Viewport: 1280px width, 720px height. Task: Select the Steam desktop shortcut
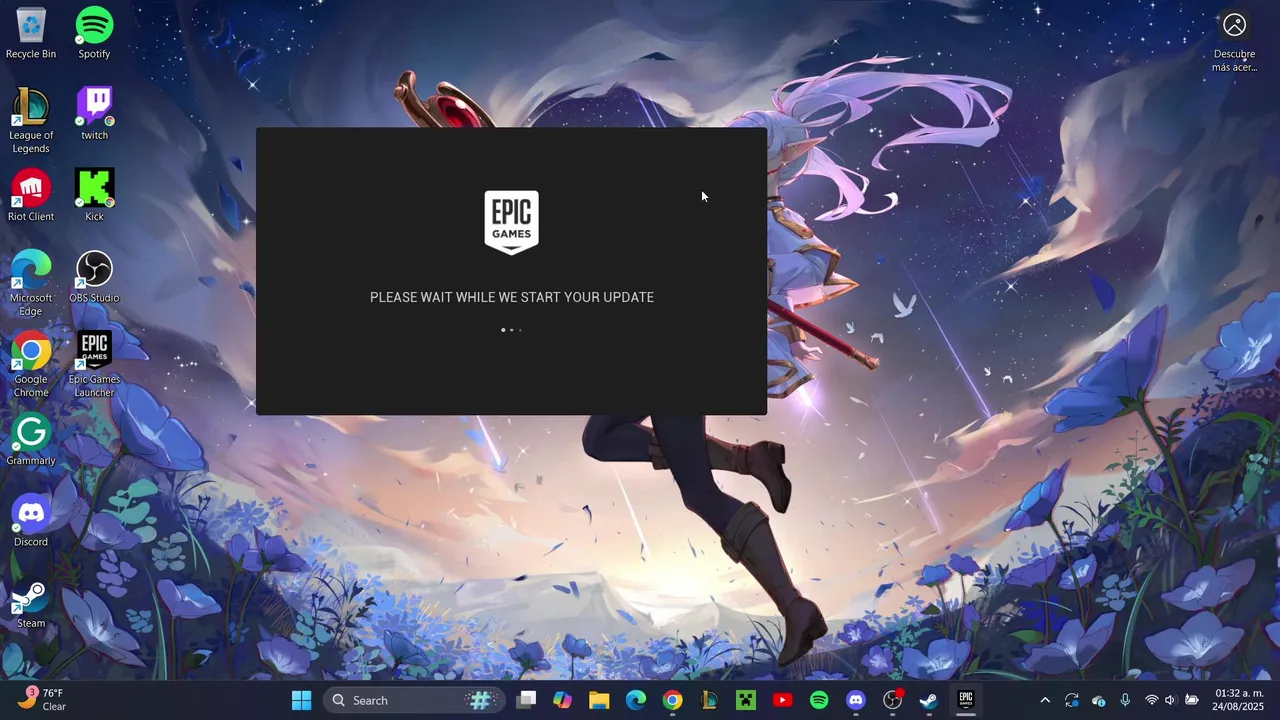pyautogui.click(x=31, y=603)
